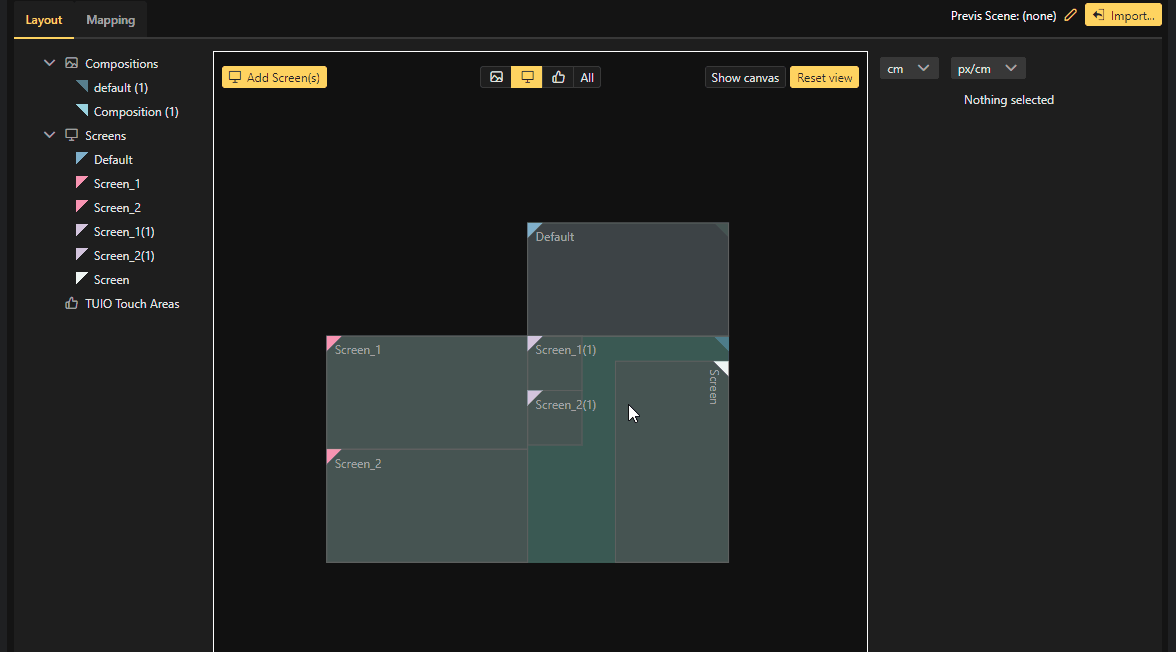Open the cm units dropdown
The image size is (1176, 652).
[x=909, y=68]
